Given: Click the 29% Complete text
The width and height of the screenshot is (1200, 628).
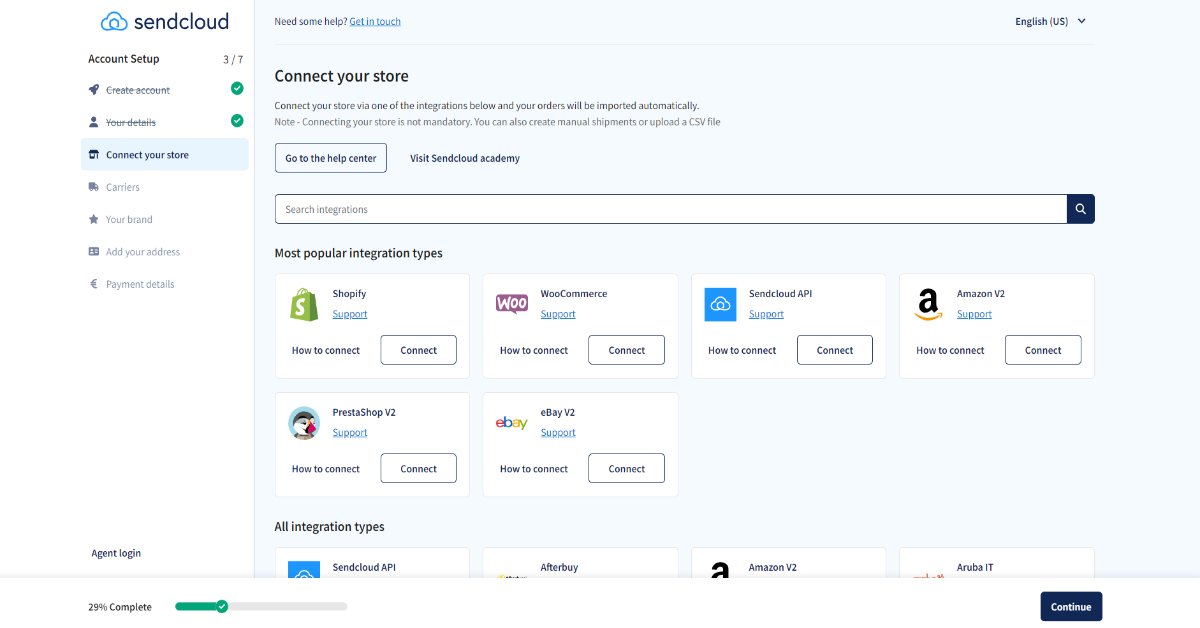Looking at the screenshot, I should (x=120, y=607).
